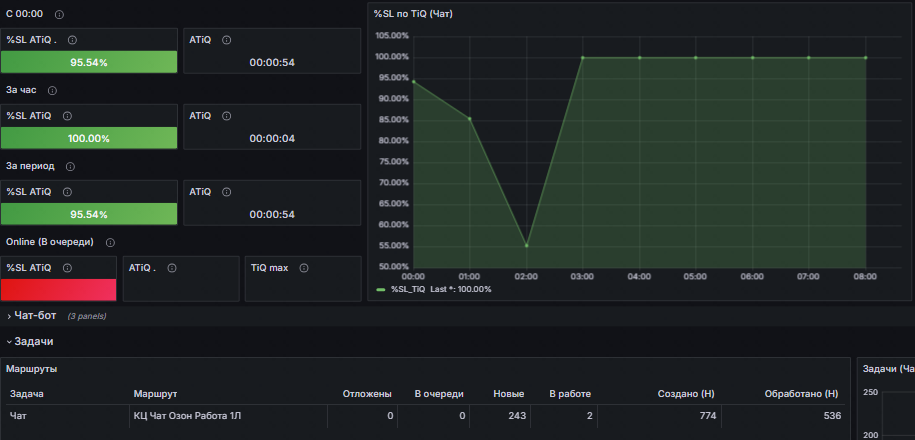Sort table by 'В очереди' column header
Screen dimensions: 915x440
click(439, 394)
